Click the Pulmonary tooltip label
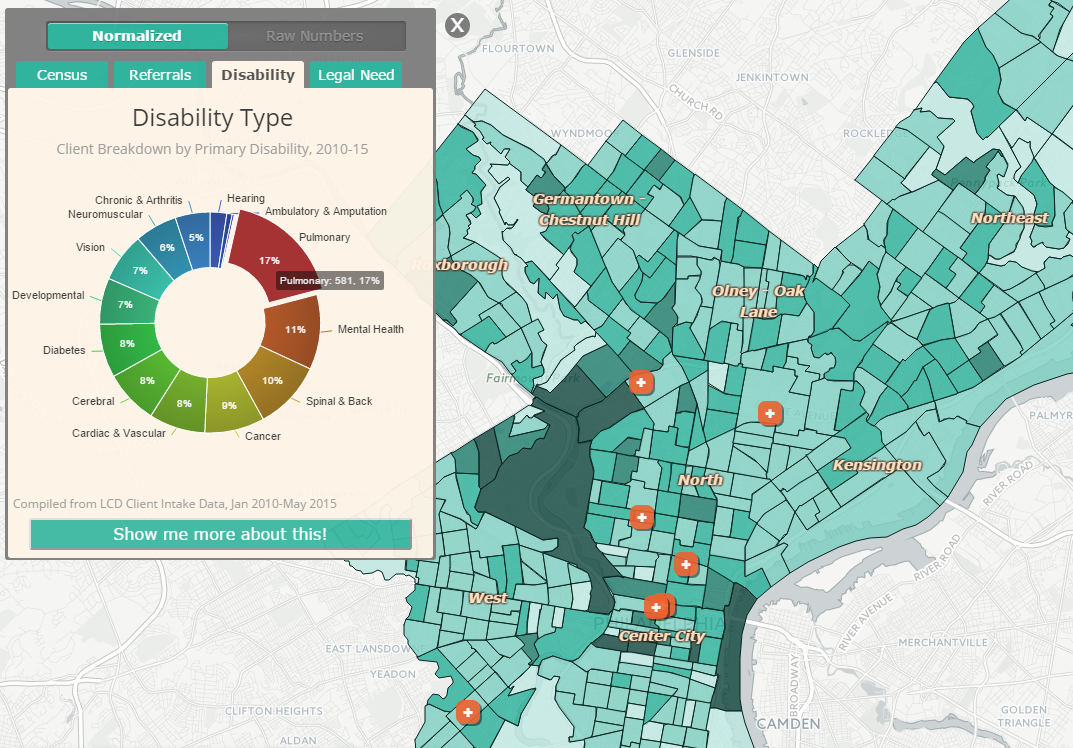Screen dimensions: 1073x748 [328, 281]
